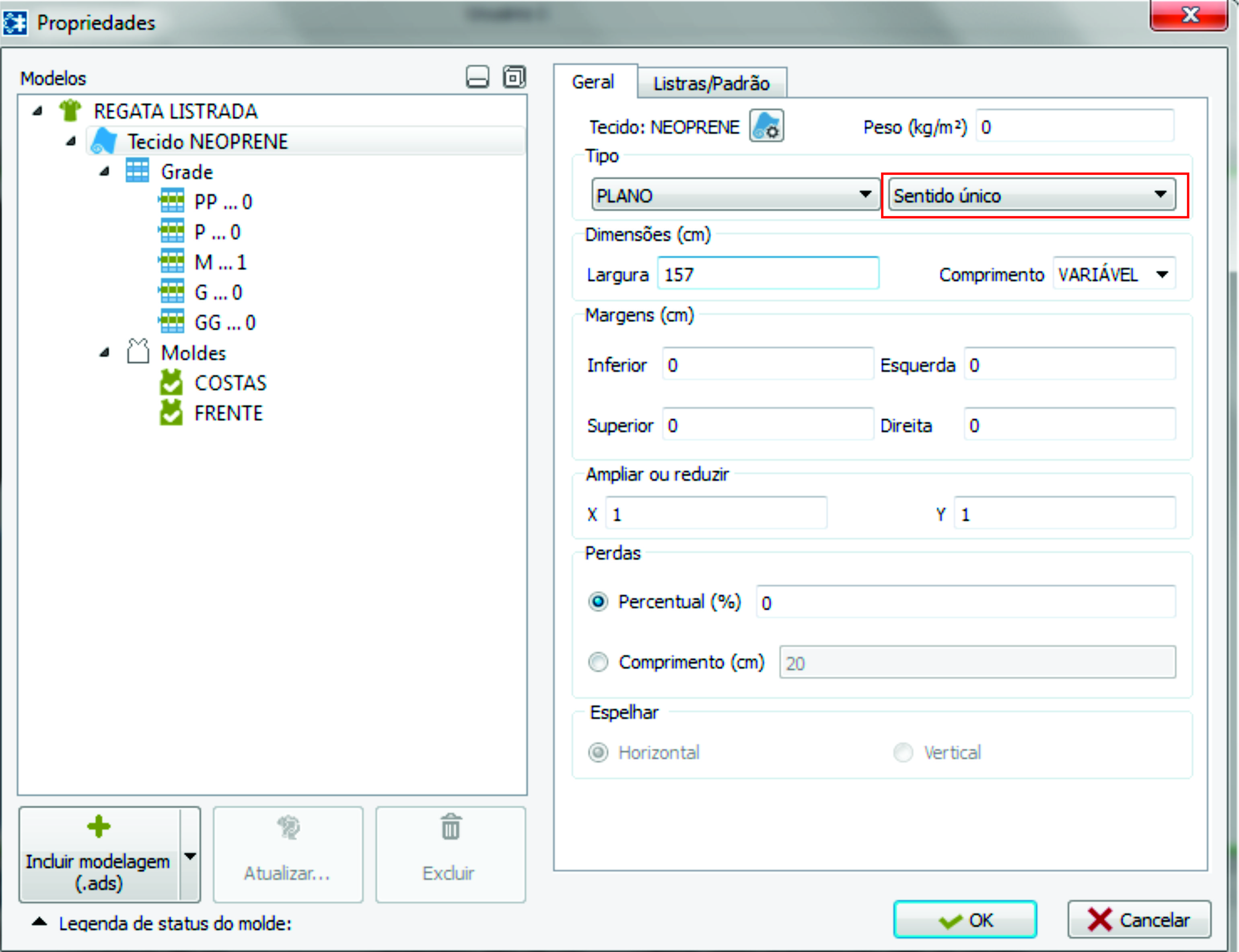Click the Excluir button
1239x952 pixels.
(450, 855)
